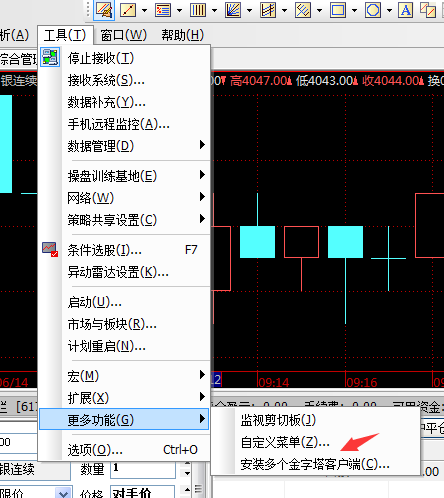This screenshot has width=444, height=498.
Task: Select 市场与板块(R)... menu item
Action: click(124, 324)
